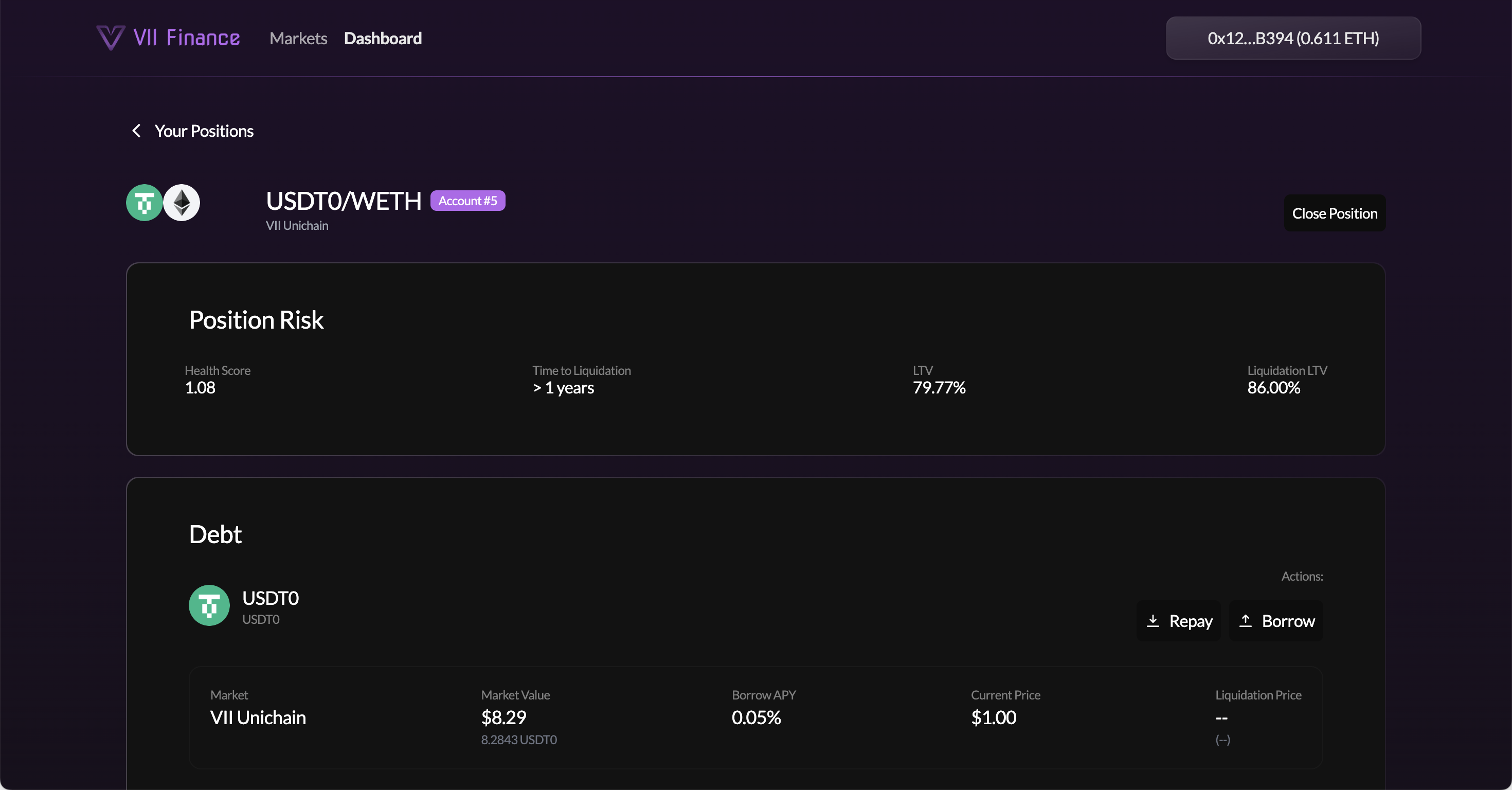Click the Liquidation Price placeholder dashes
The height and width of the screenshot is (790, 1512).
[1221, 719]
